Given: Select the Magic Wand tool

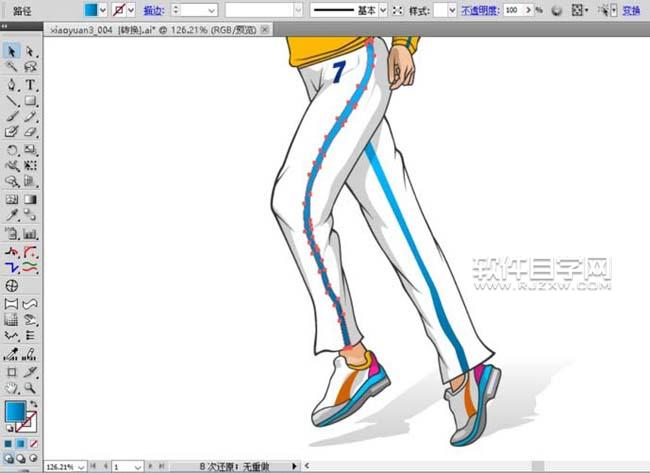Looking at the screenshot, I should (x=12, y=67).
